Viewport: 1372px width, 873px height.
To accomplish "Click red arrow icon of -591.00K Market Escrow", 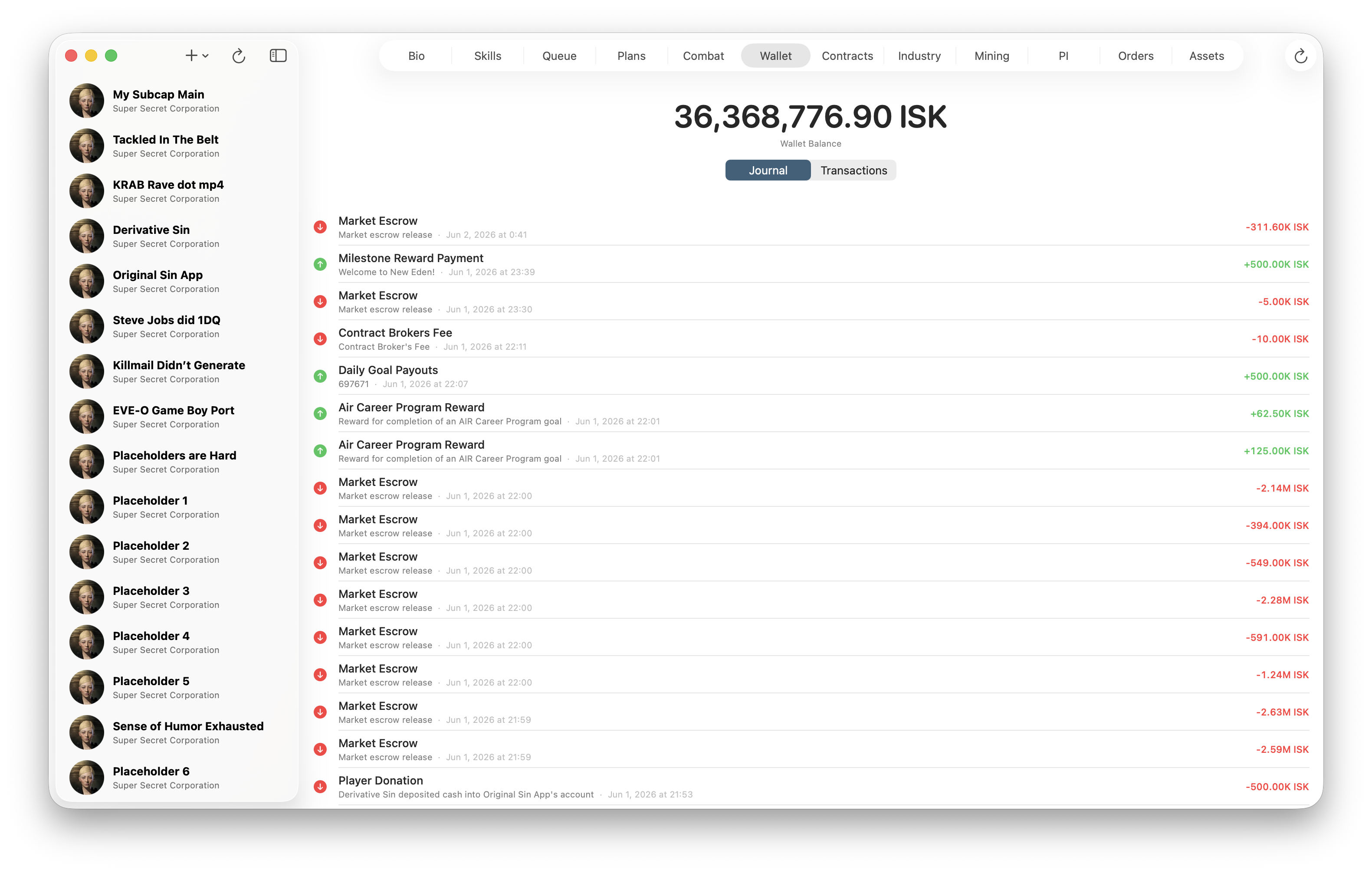I will 320,638.
